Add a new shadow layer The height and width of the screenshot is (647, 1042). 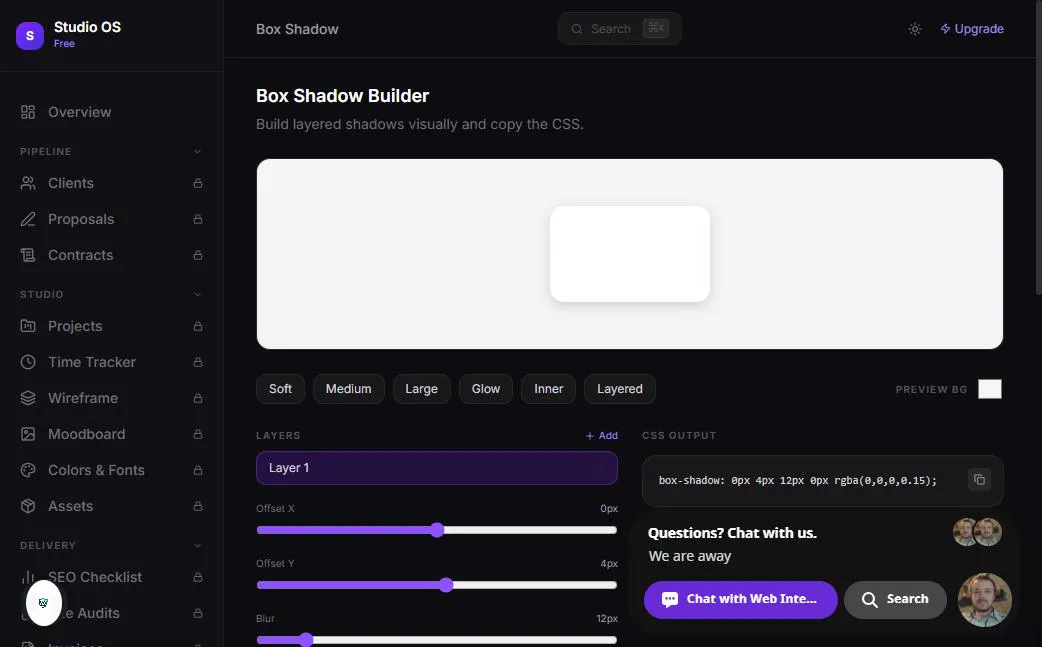602,436
